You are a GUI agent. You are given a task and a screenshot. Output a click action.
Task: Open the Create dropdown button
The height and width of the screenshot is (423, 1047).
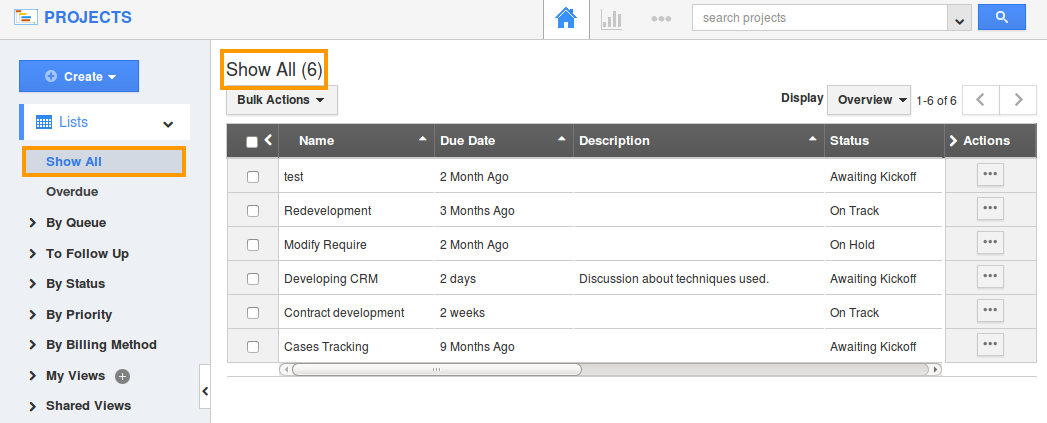click(79, 76)
